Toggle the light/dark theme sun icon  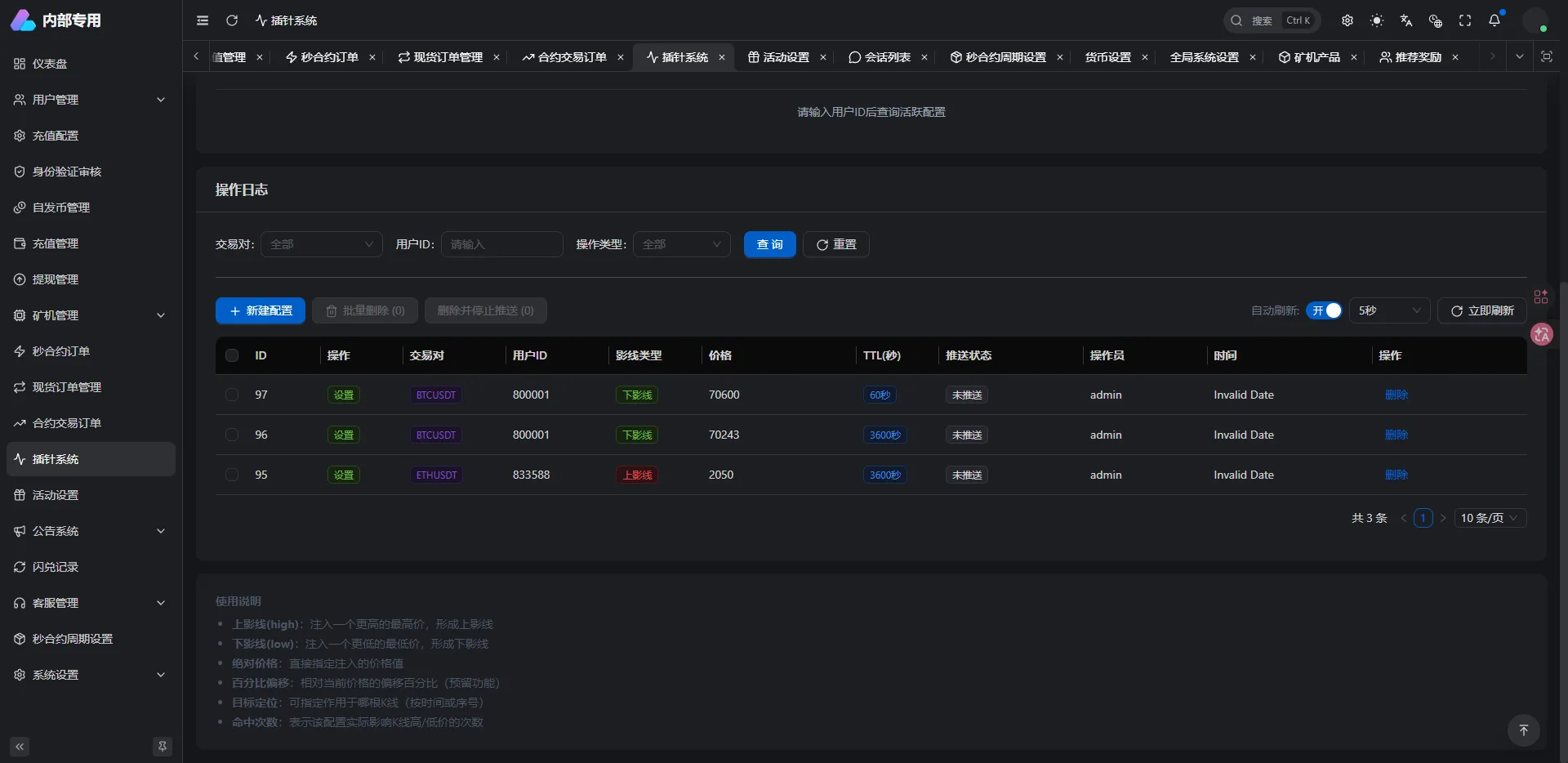pyautogui.click(x=1377, y=20)
